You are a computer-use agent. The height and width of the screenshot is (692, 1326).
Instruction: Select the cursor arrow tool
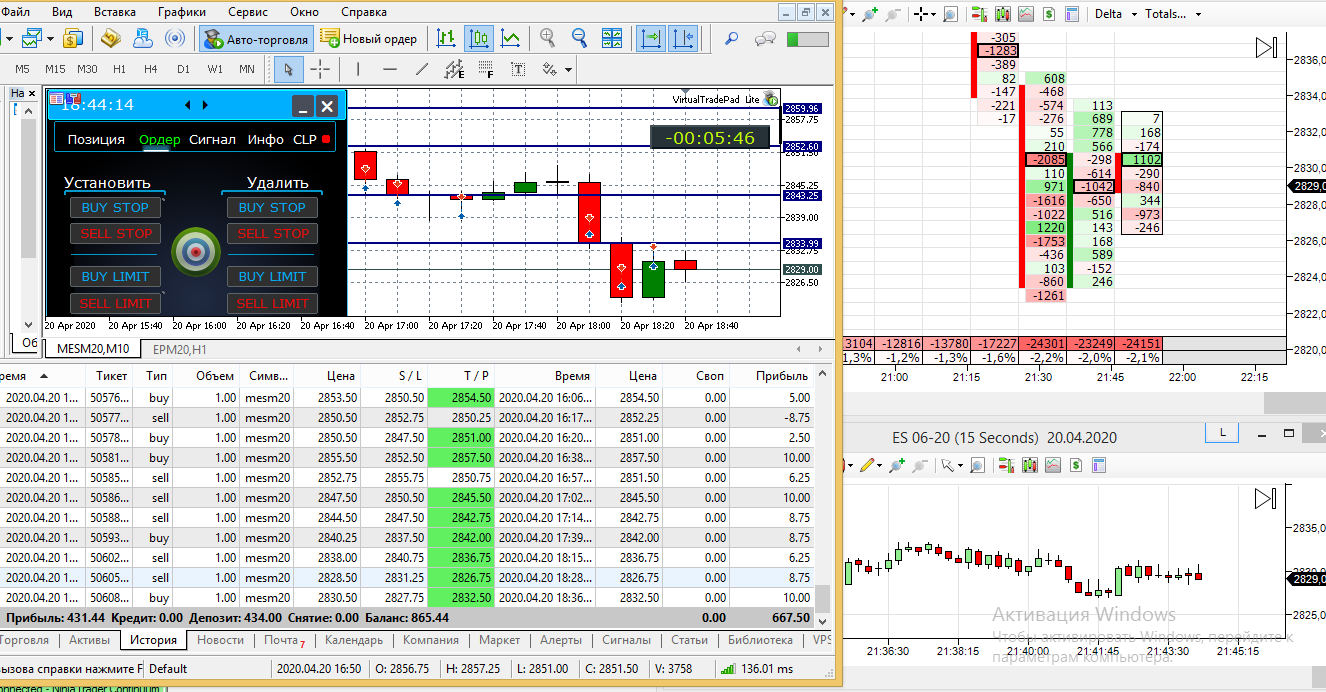click(288, 69)
